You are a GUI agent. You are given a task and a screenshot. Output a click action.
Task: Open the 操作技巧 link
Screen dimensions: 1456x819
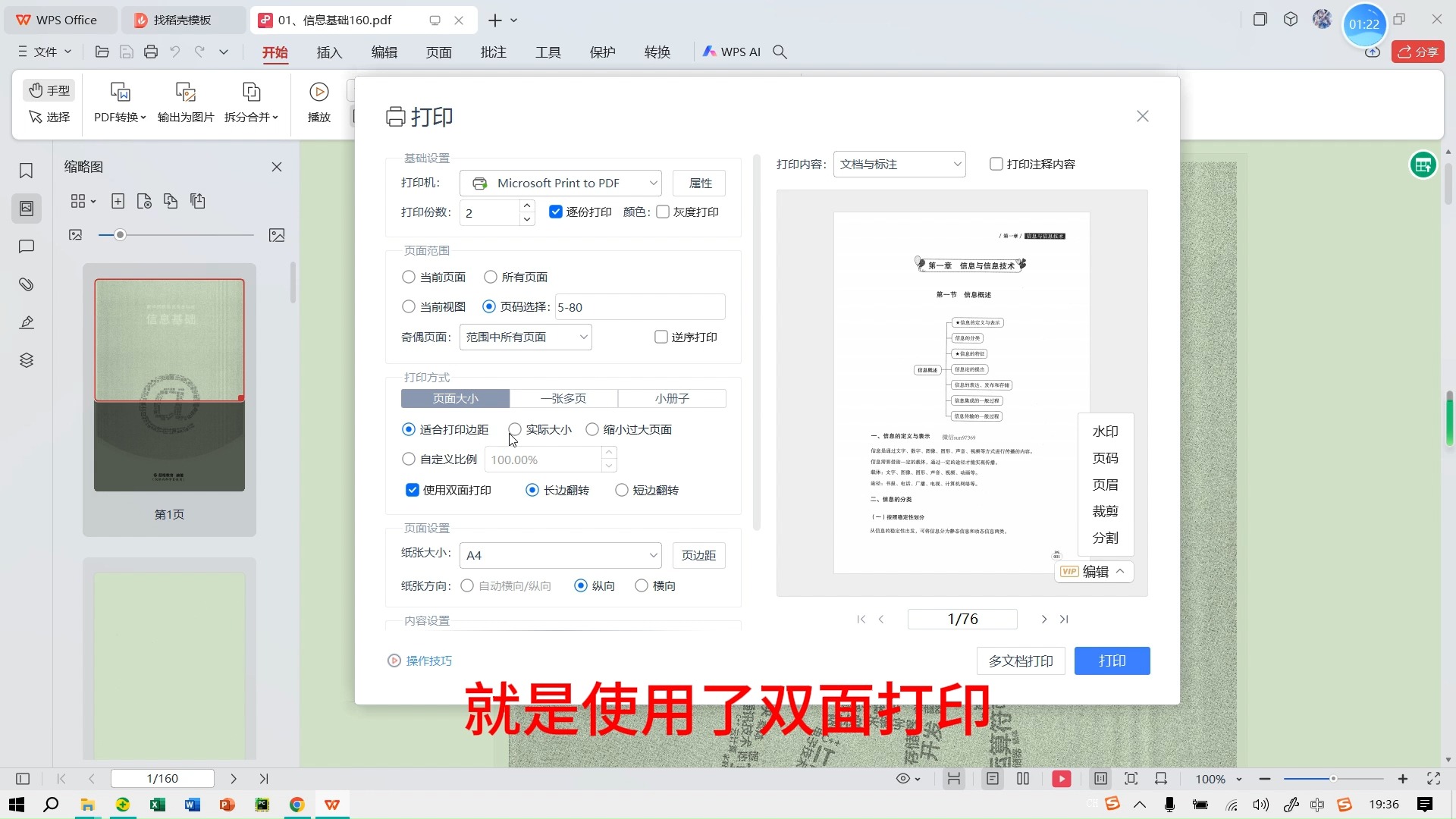point(420,661)
